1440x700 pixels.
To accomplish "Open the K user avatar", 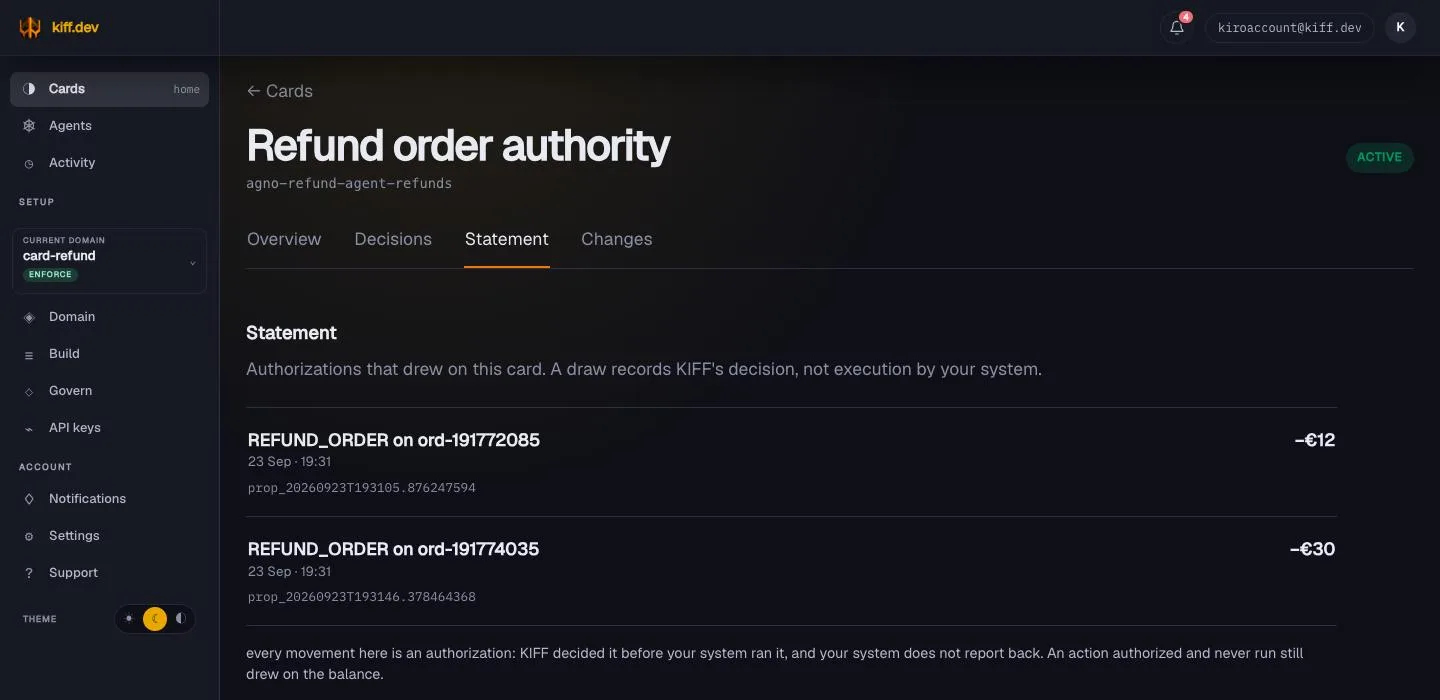I will 1400,28.
